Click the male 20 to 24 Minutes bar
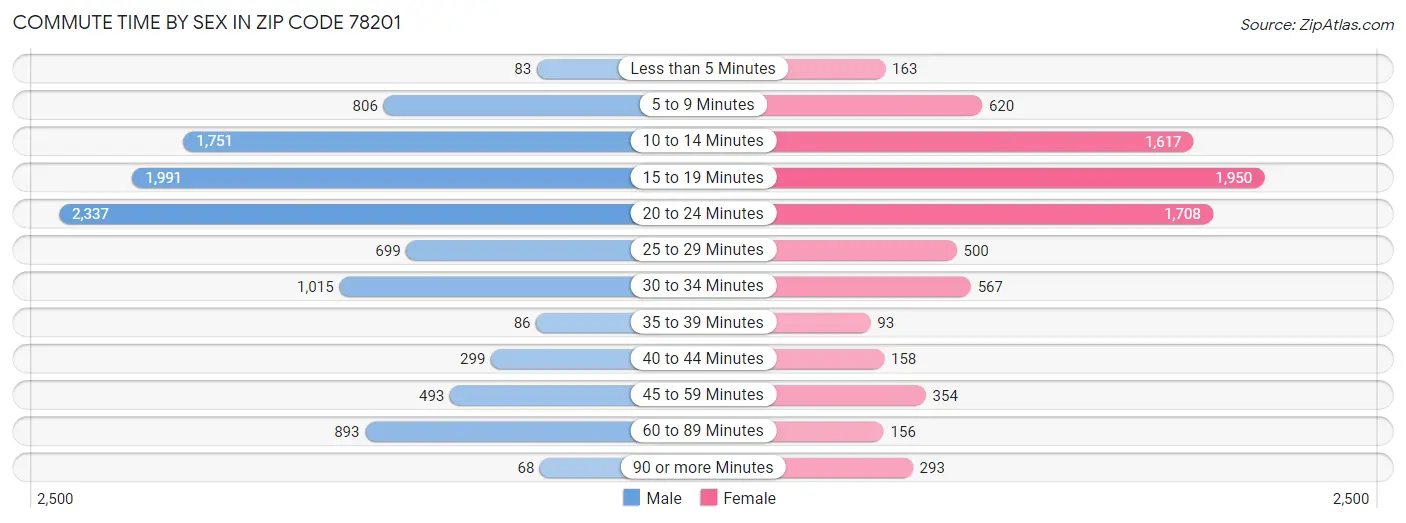Image resolution: width=1406 pixels, height=523 pixels. 345,214
